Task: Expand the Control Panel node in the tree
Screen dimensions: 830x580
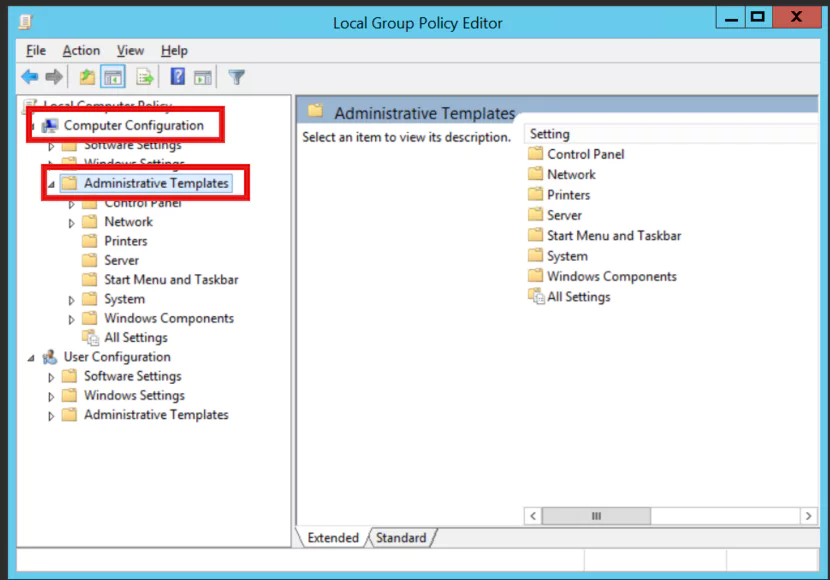Action: click(x=71, y=204)
